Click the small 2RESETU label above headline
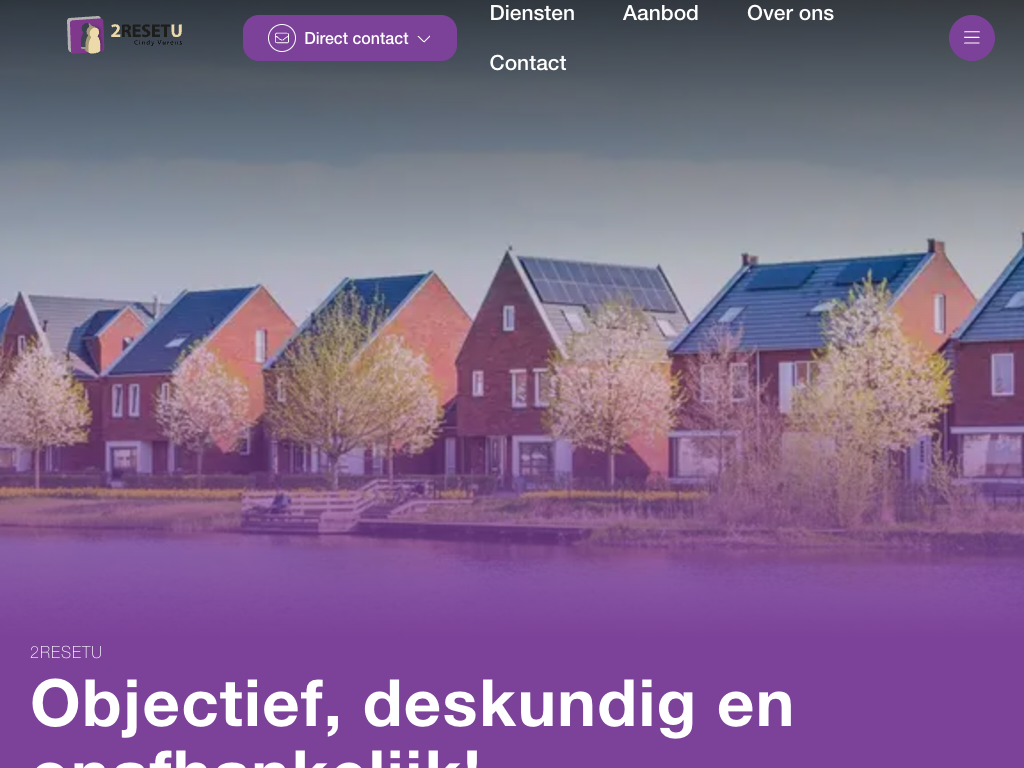 [x=66, y=652]
